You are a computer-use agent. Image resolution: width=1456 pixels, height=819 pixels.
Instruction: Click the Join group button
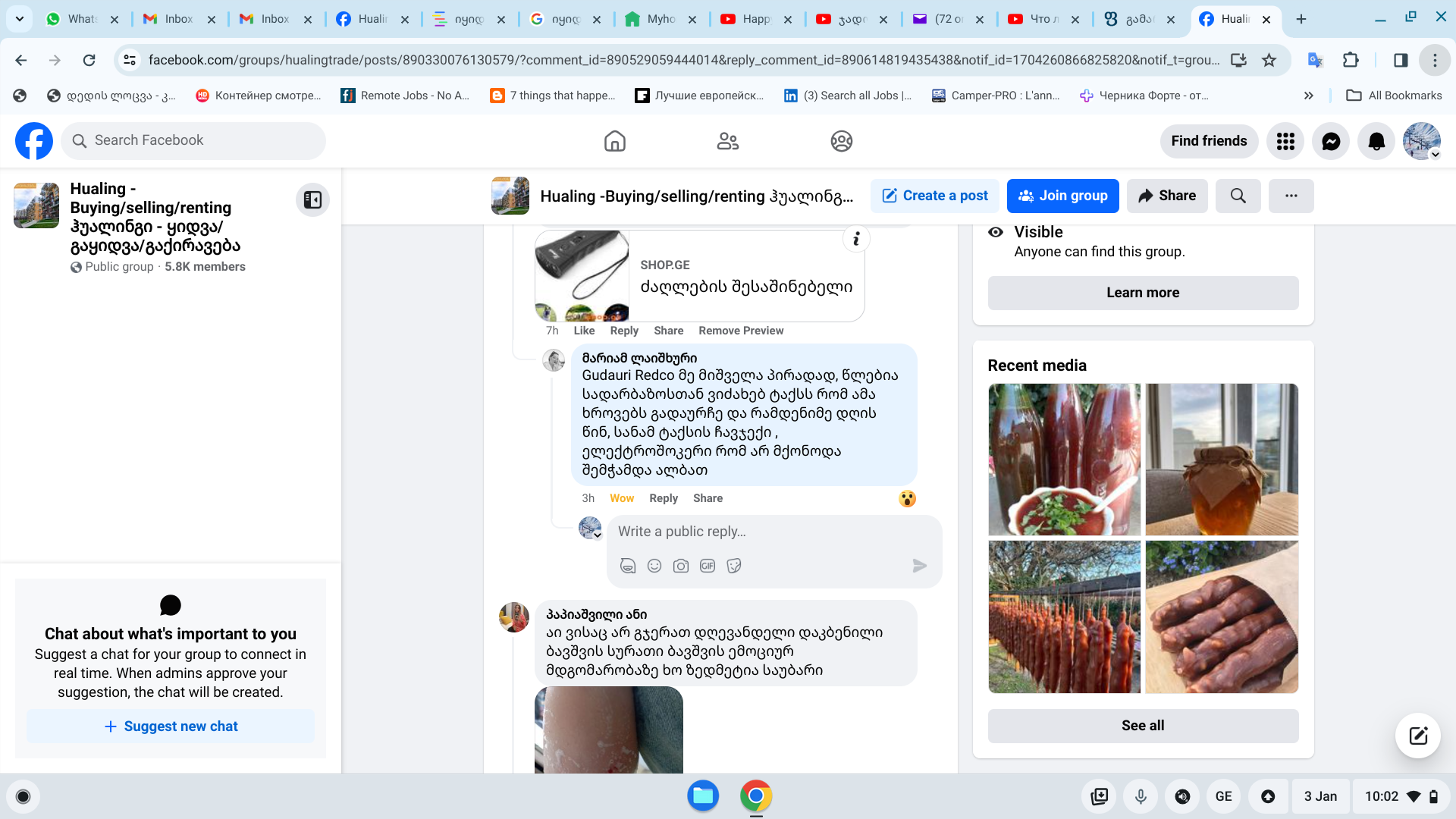[1062, 196]
